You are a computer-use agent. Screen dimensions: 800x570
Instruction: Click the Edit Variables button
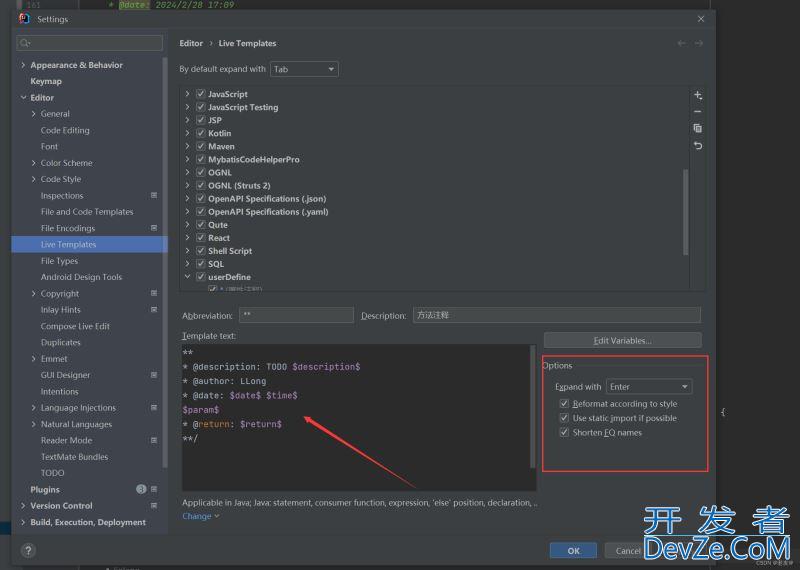point(622,340)
